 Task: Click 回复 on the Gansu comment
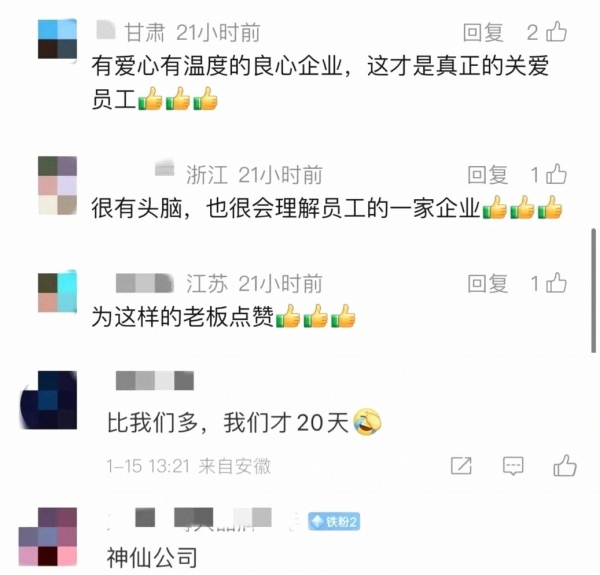pos(483,33)
